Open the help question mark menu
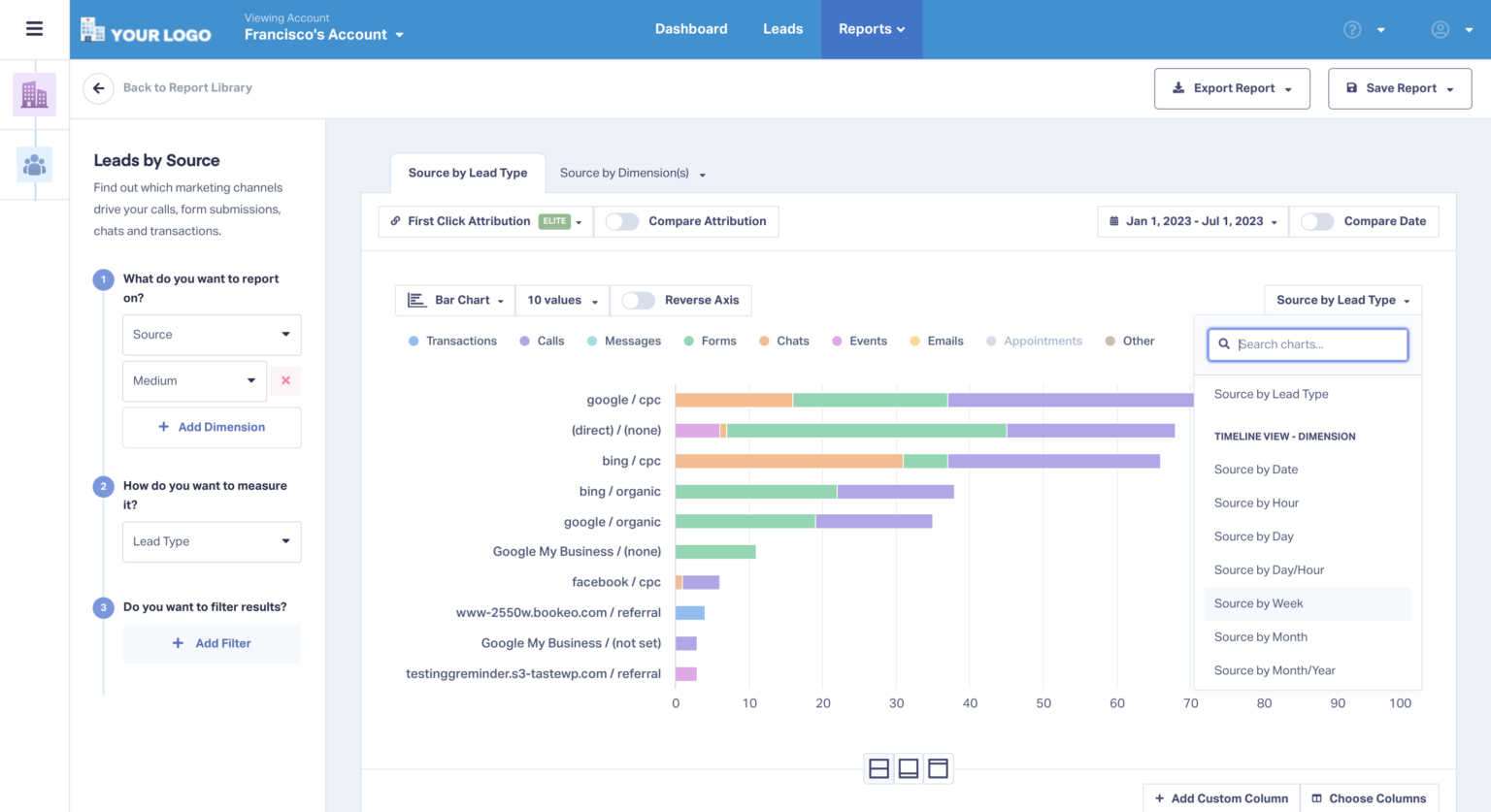Viewport: 1491px width, 812px height. [1351, 29]
